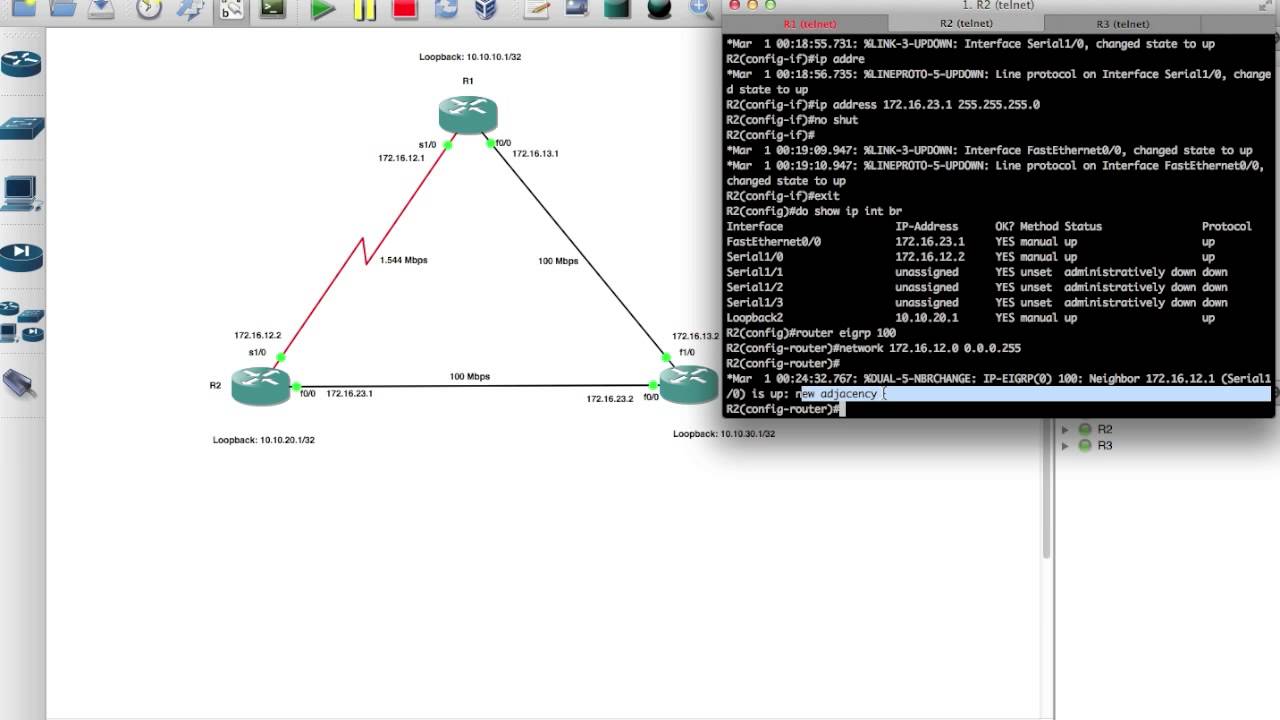Click the 'Loopback: 10.10.20.1/32' label
Viewport: 1280px width, 720px height.
(x=264, y=440)
